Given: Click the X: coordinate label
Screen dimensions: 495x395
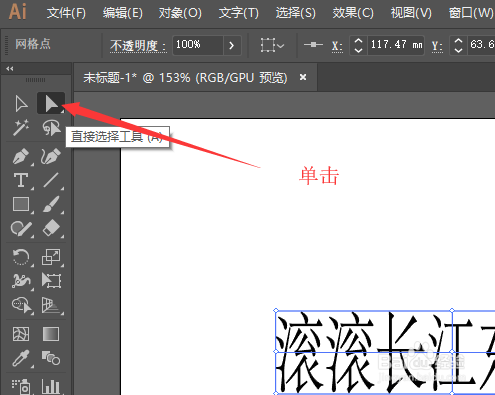Looking at the screenshot, I should click(x=337, y=46).
